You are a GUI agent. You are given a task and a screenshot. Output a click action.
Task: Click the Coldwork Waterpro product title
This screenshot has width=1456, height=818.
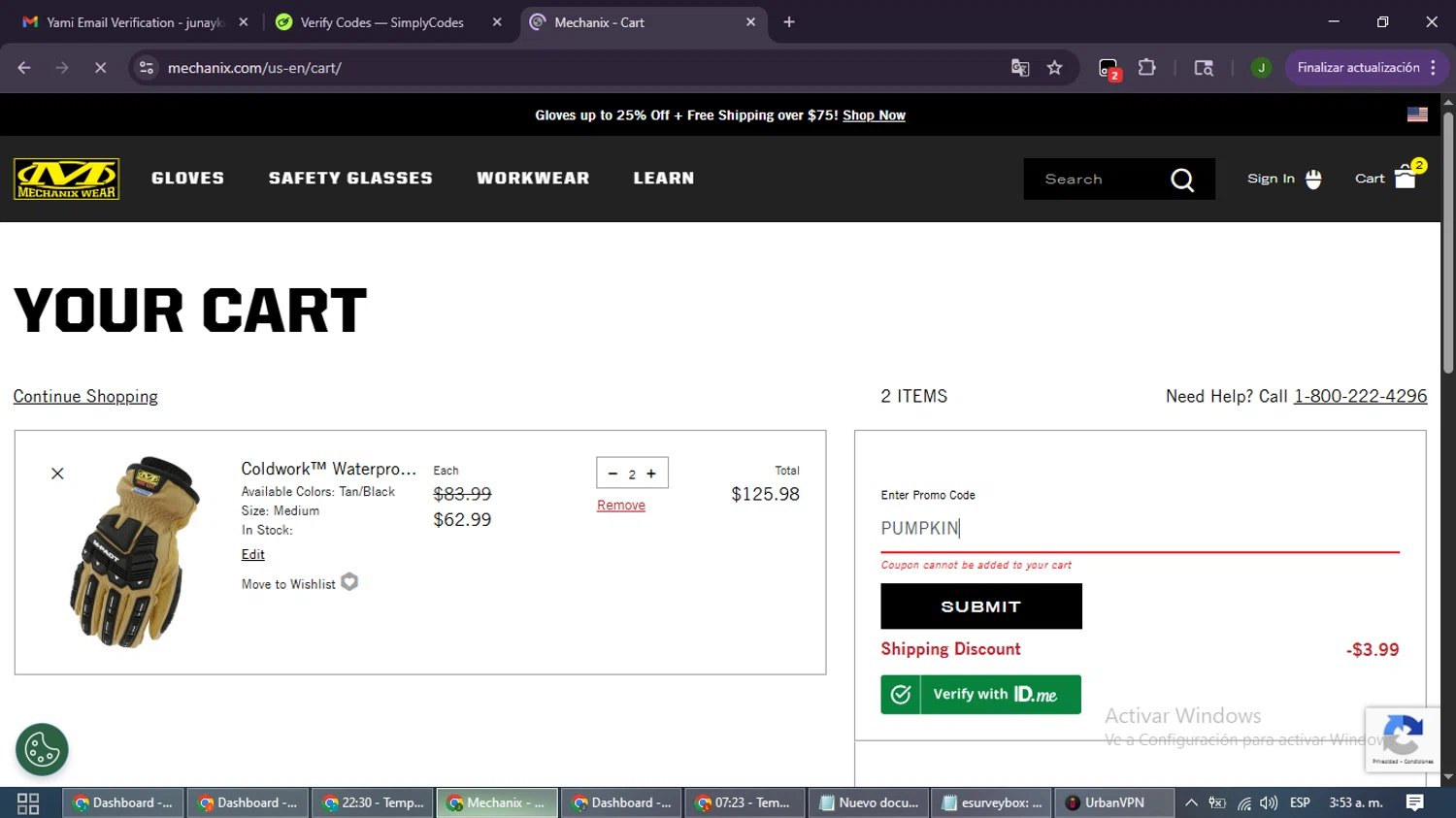pyautogui.click(x=328, y=469)
